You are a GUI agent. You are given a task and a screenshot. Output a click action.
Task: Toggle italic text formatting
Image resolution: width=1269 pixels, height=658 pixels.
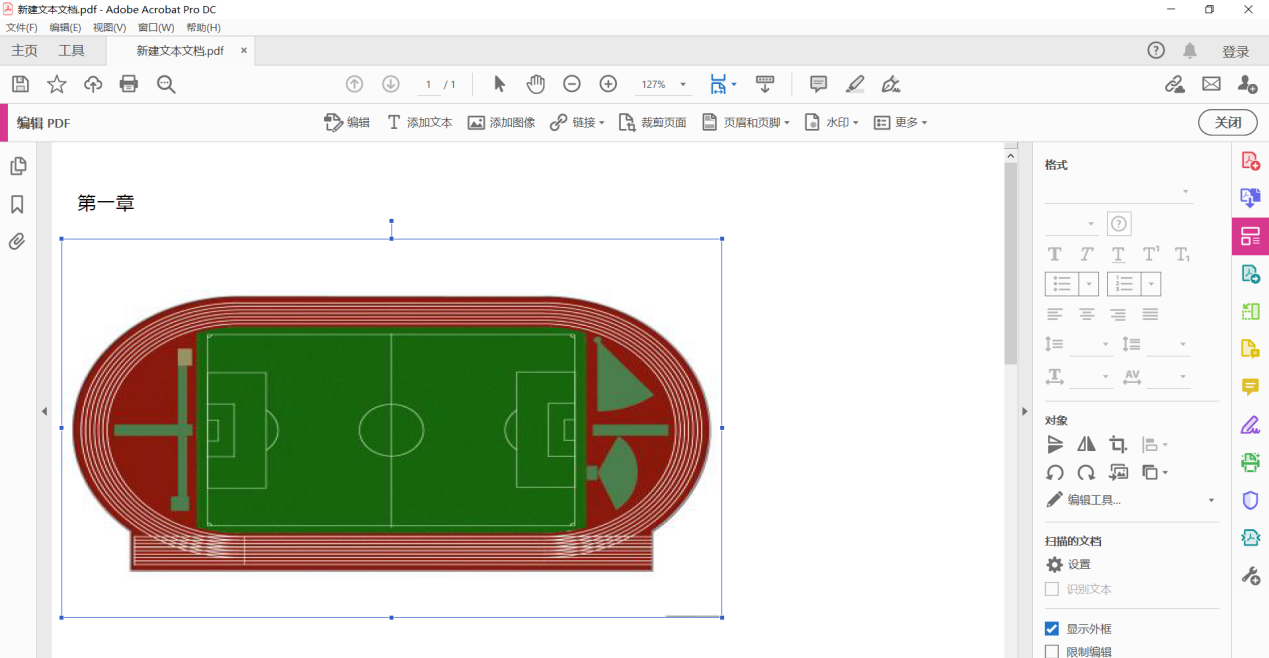pos(1086,255)
